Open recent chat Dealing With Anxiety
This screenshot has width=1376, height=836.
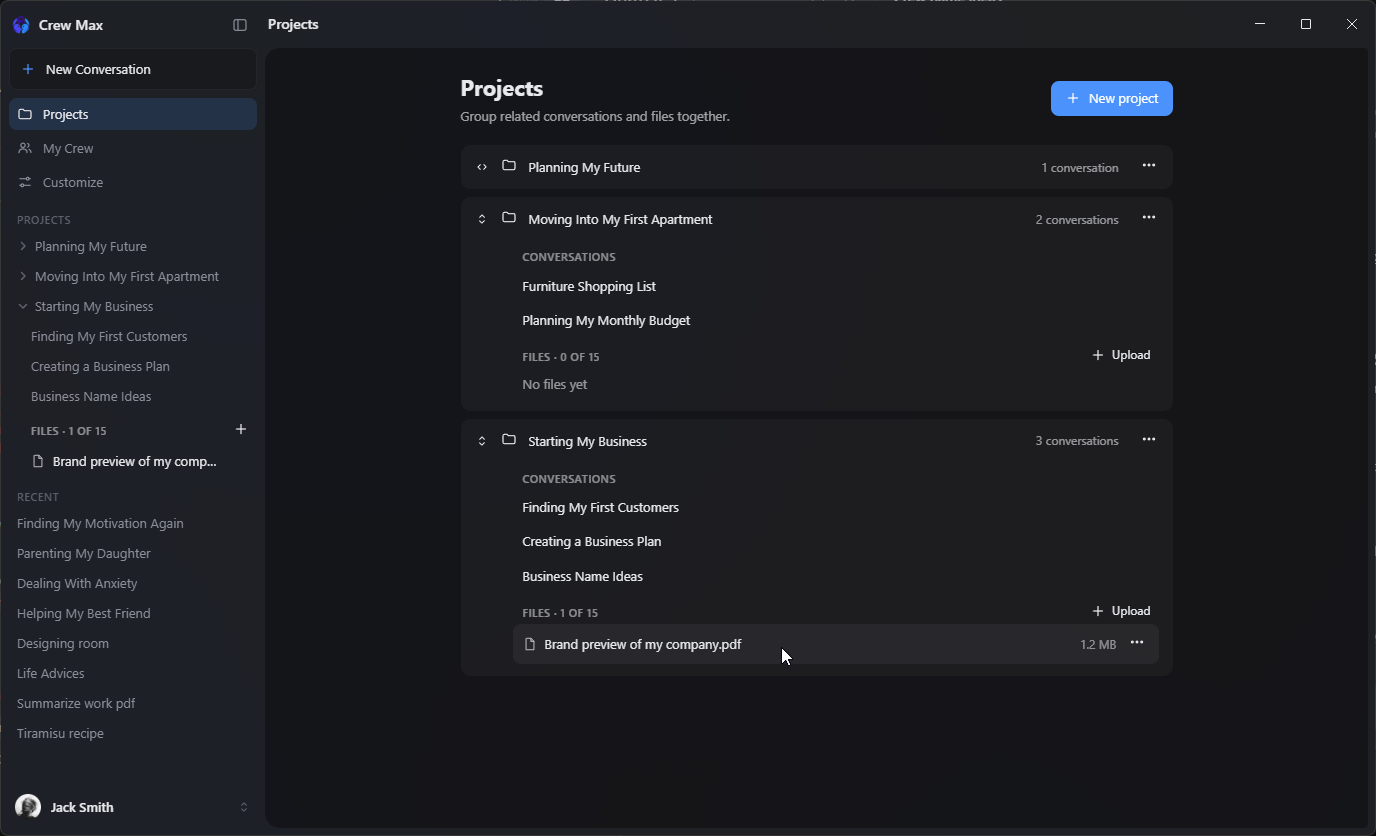point(77,583)
